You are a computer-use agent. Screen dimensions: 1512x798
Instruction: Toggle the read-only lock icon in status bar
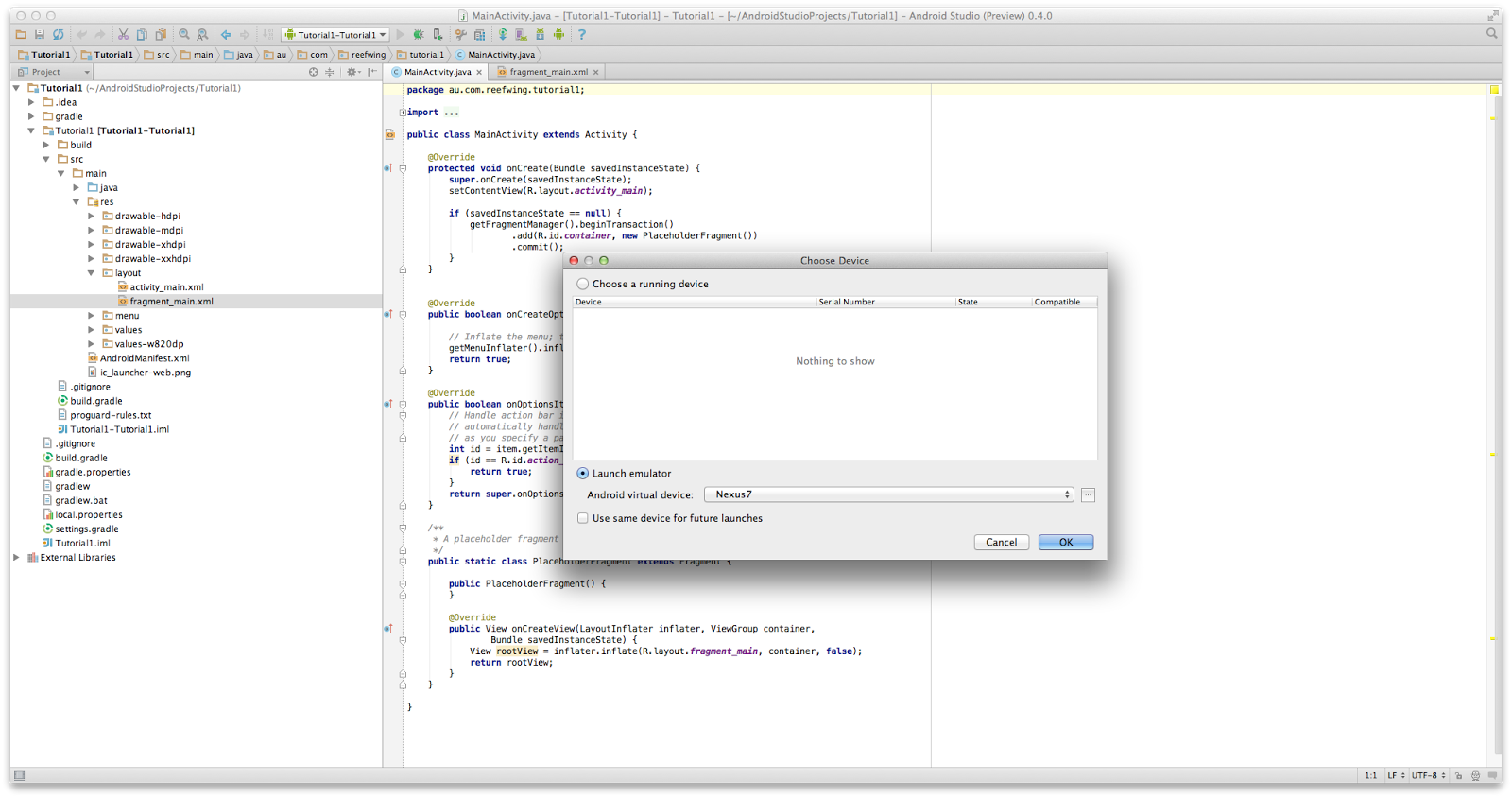coord(1459,775)
